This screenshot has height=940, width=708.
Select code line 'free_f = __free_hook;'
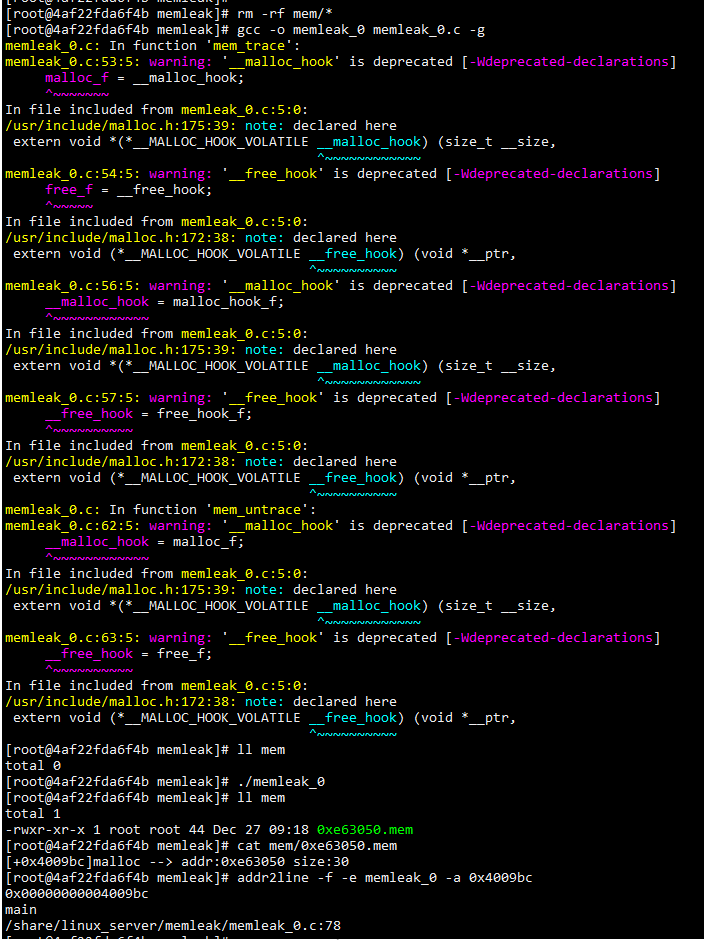pyautogui.click(x=128, y=189)
